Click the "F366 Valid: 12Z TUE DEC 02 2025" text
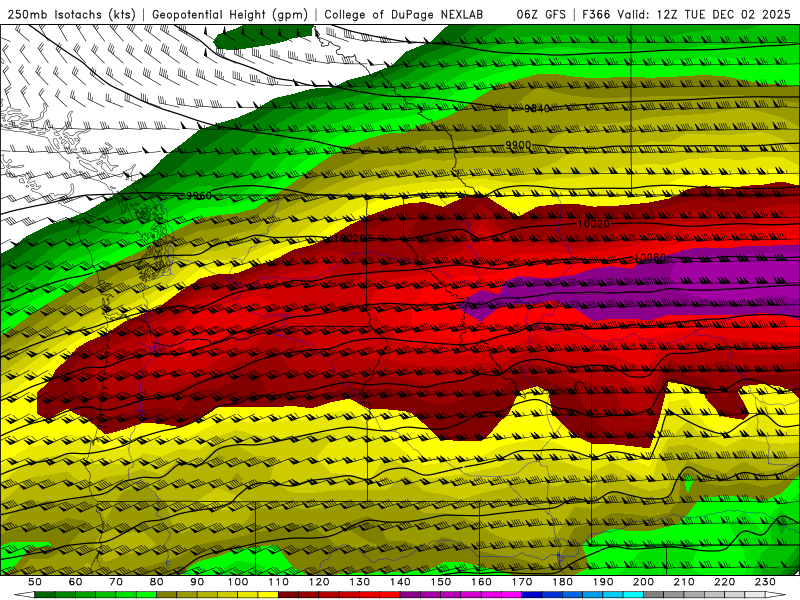The width and height of the screenshot is (800, 600). pos(689,15)
